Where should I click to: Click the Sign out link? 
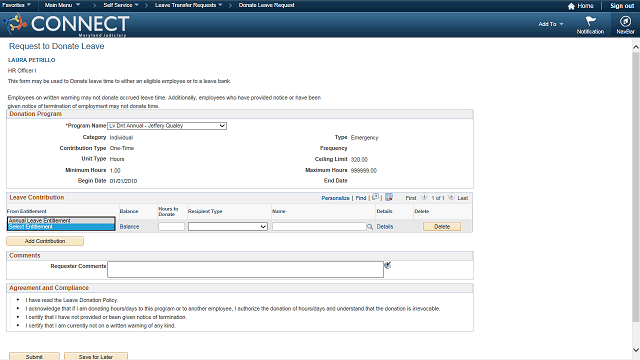pyautogui.click(x=622, y=6)
